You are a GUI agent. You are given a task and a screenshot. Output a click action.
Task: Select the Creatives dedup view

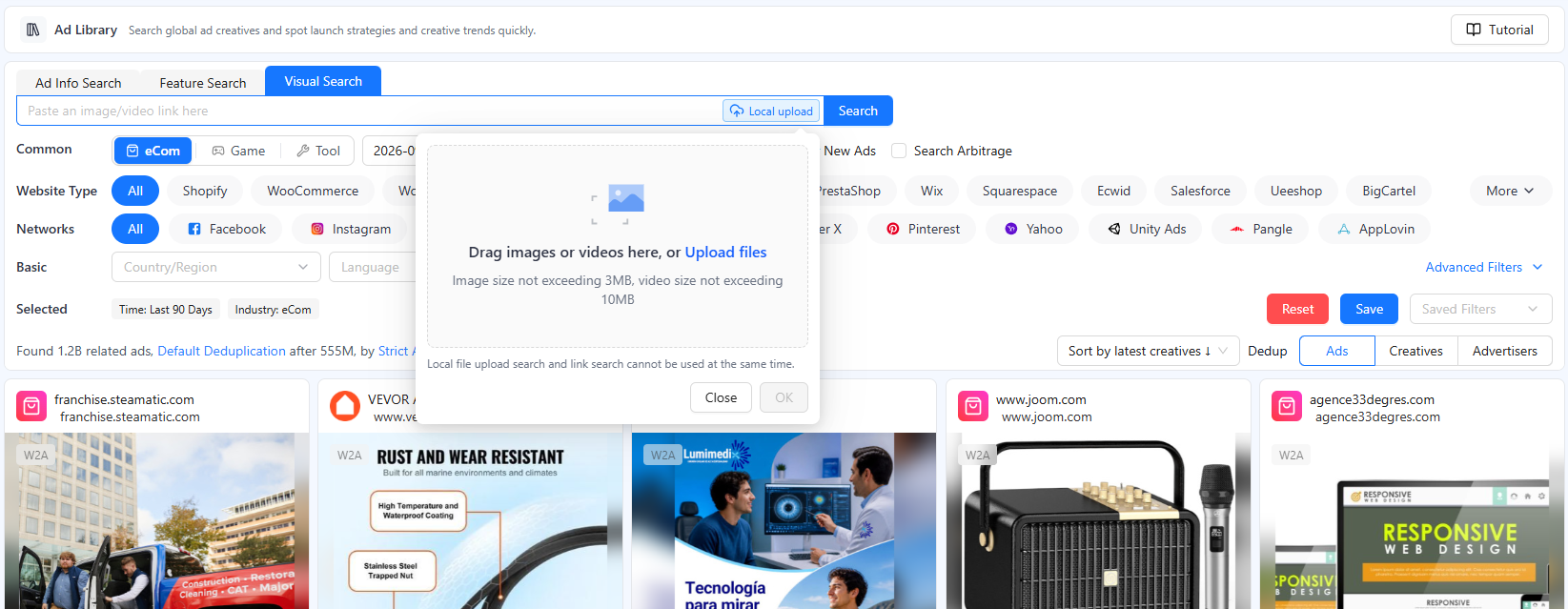point(1415,351)
